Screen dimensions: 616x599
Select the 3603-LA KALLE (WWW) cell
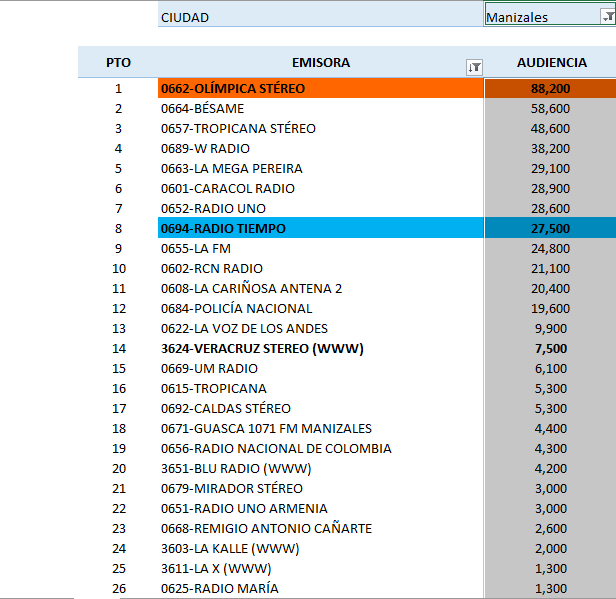tap(321, 549)
